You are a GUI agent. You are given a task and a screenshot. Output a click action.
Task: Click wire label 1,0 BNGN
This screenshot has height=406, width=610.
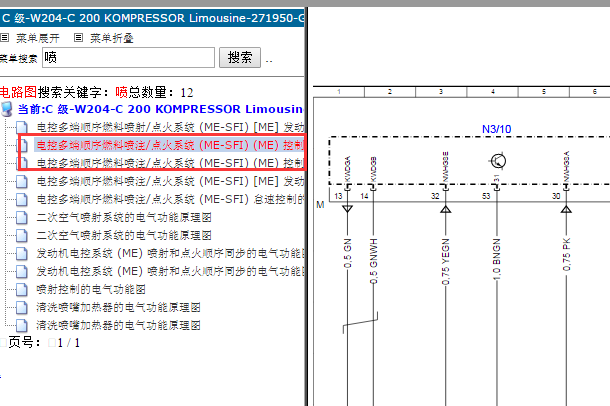coord(497,259)
